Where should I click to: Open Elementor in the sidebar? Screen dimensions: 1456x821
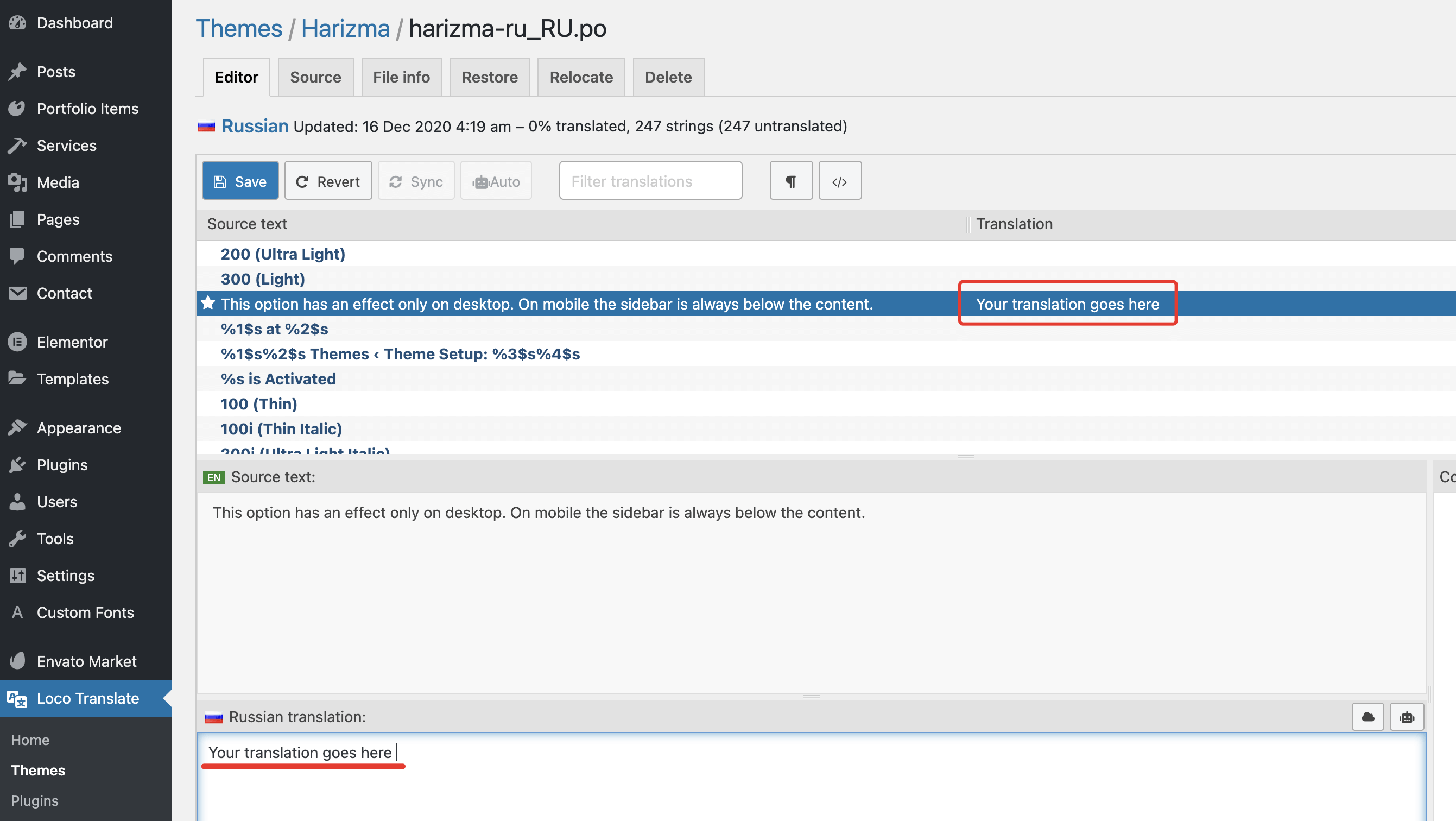[x=72, y=342]
